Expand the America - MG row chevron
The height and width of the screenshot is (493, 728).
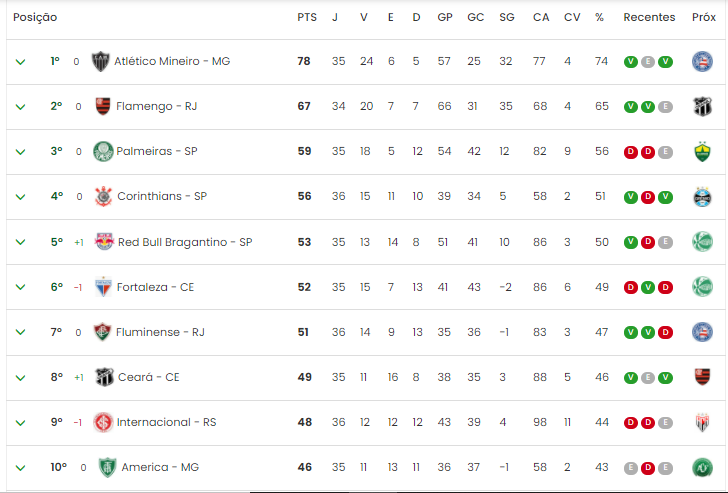[20, 467]
